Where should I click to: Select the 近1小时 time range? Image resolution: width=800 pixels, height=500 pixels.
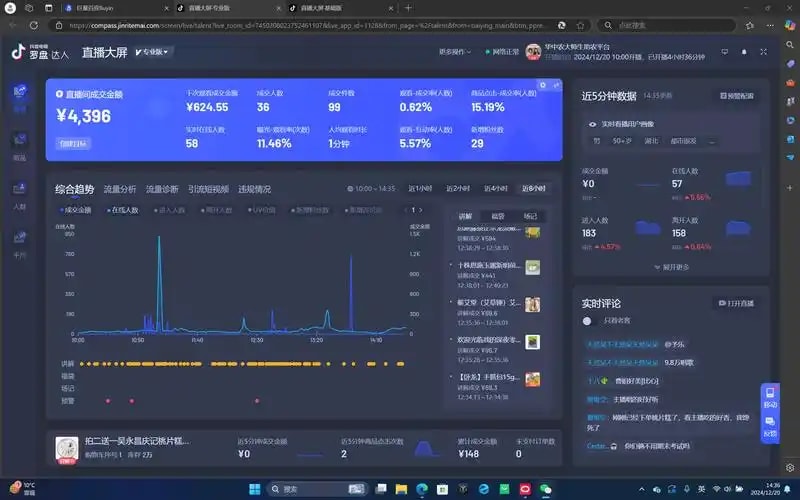(420, 188)
